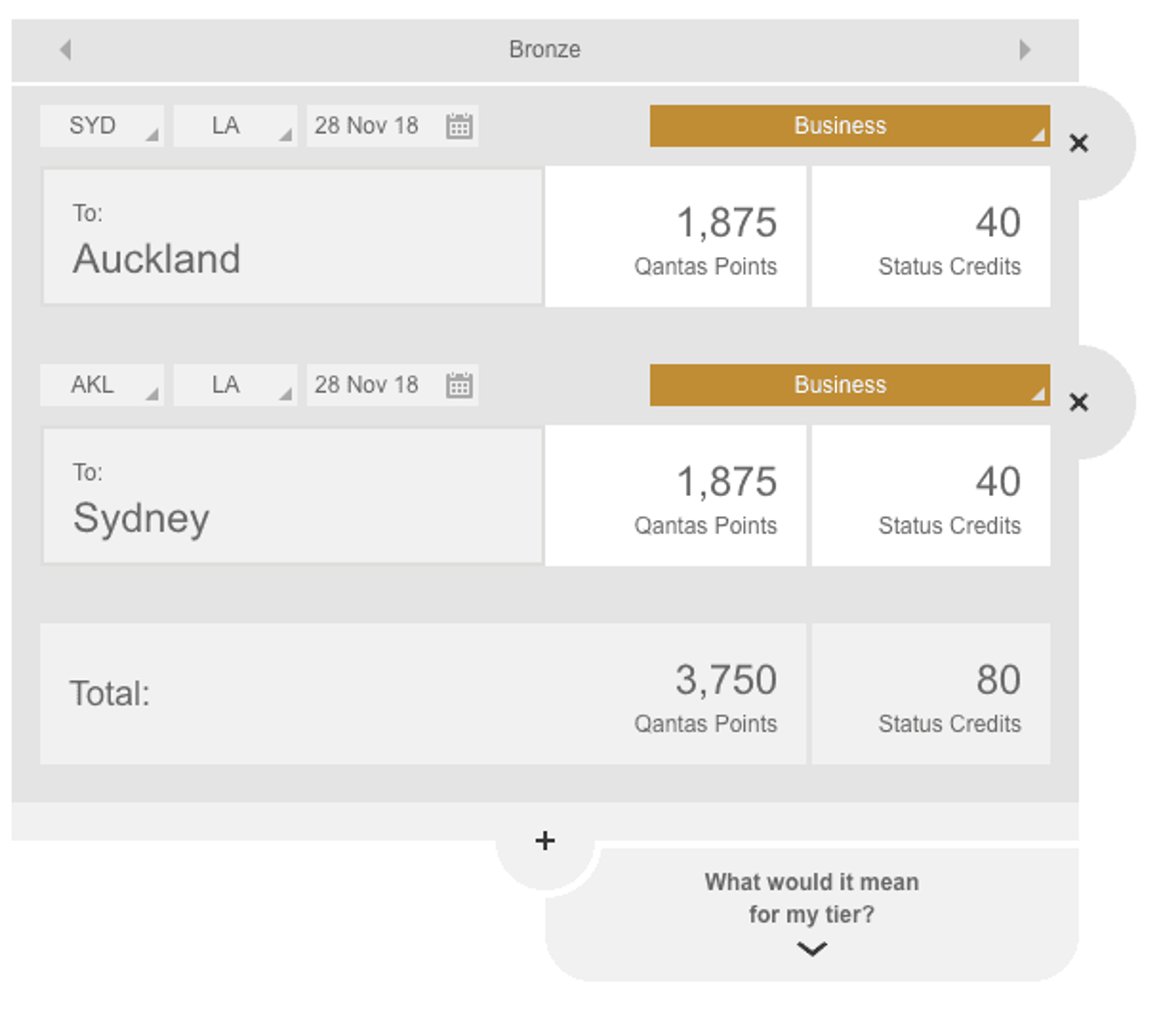Viewport: 1176px width, 1031px height.
Task: Click right arrow beside Bronze tier
Action: point(1024,50)
